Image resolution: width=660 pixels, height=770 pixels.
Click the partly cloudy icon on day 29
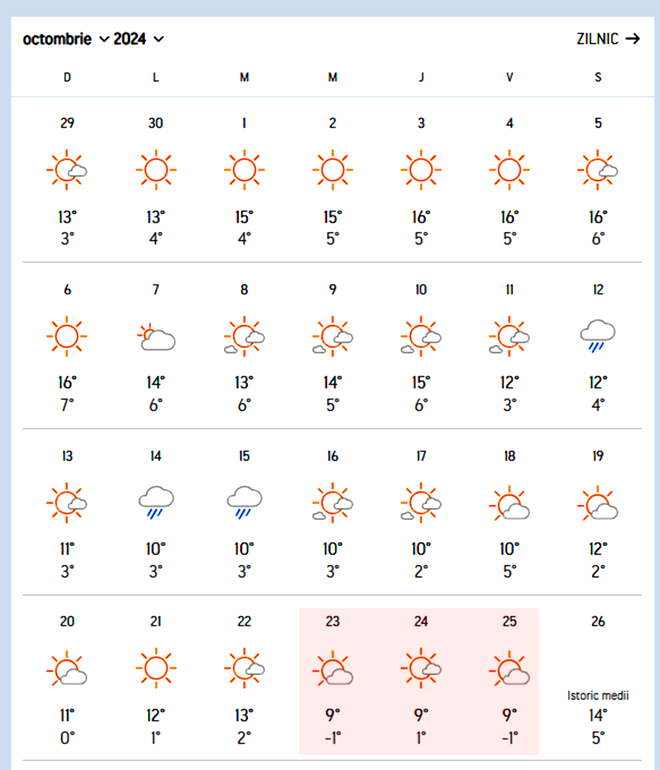pyautogui.click(x=67, y=170)
